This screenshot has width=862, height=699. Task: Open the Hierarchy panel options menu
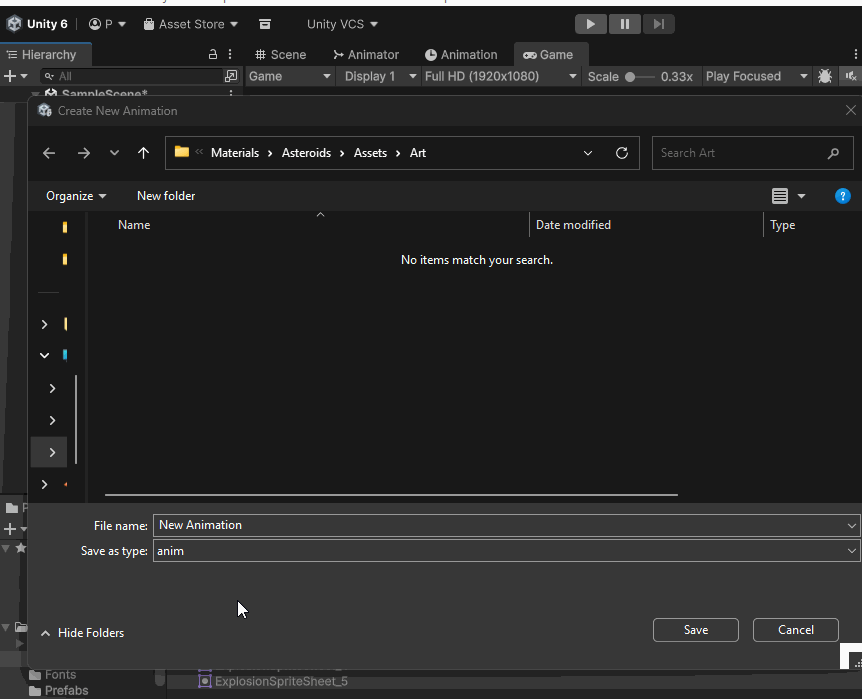[230, 54]
